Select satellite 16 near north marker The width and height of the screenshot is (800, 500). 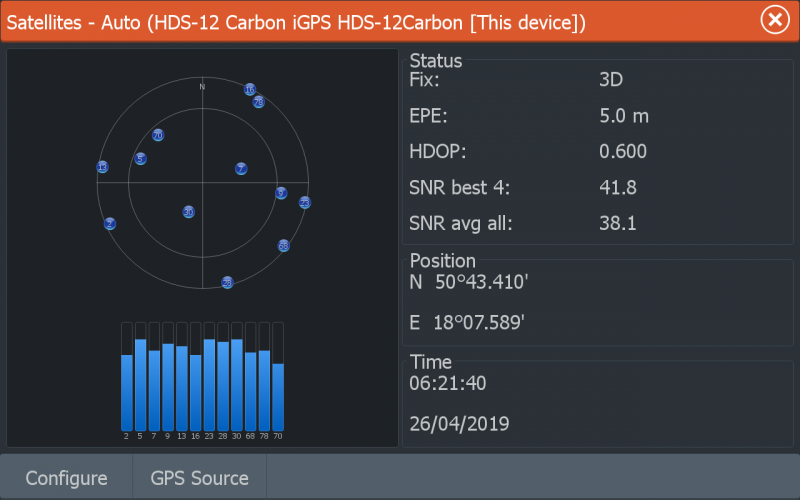[x=250, y=89]
